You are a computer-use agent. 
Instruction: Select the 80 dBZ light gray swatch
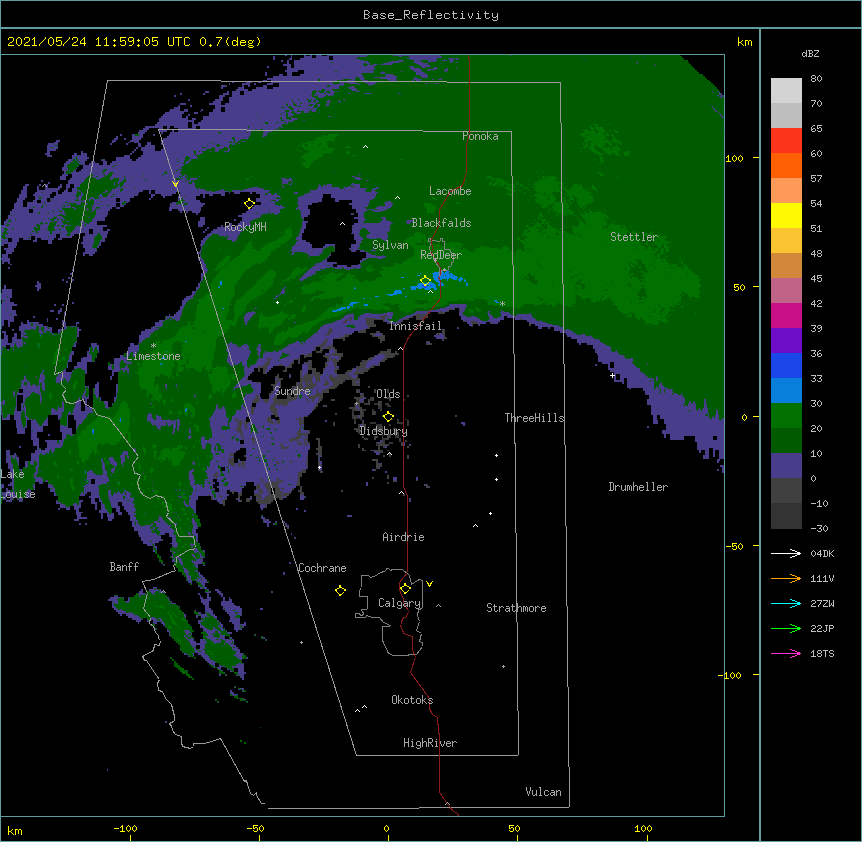click(x=786, y=91)
